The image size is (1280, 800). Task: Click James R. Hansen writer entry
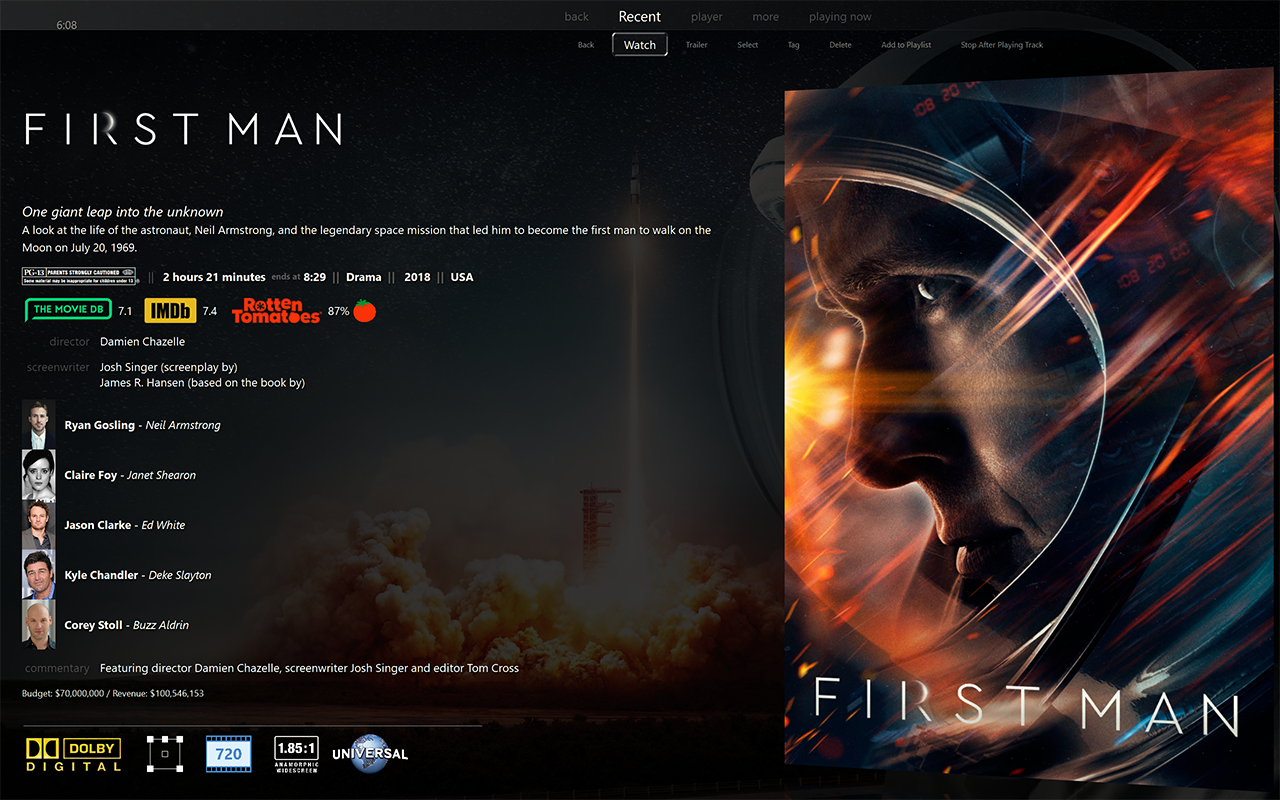tap(202, 383)
